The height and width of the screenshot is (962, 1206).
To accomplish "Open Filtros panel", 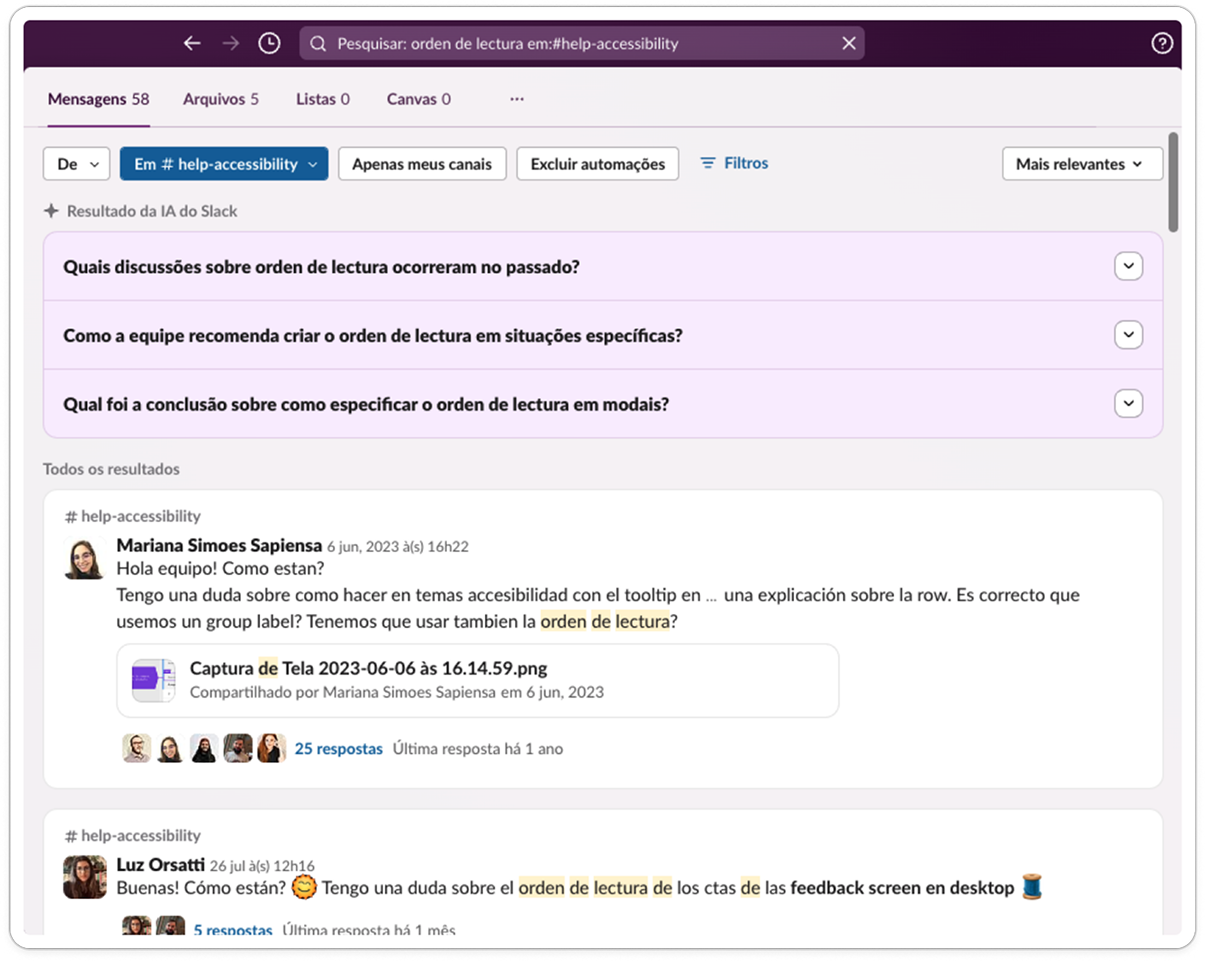I will pos(734,163).
